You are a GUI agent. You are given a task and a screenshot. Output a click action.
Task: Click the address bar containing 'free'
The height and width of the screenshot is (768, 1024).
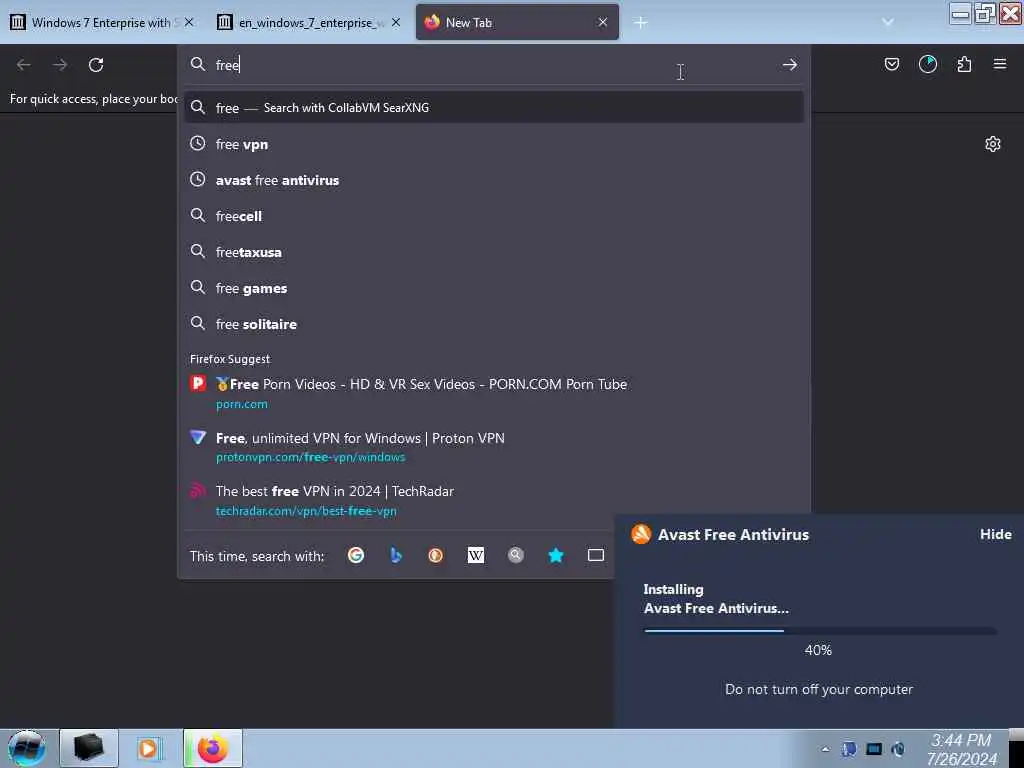494,65
